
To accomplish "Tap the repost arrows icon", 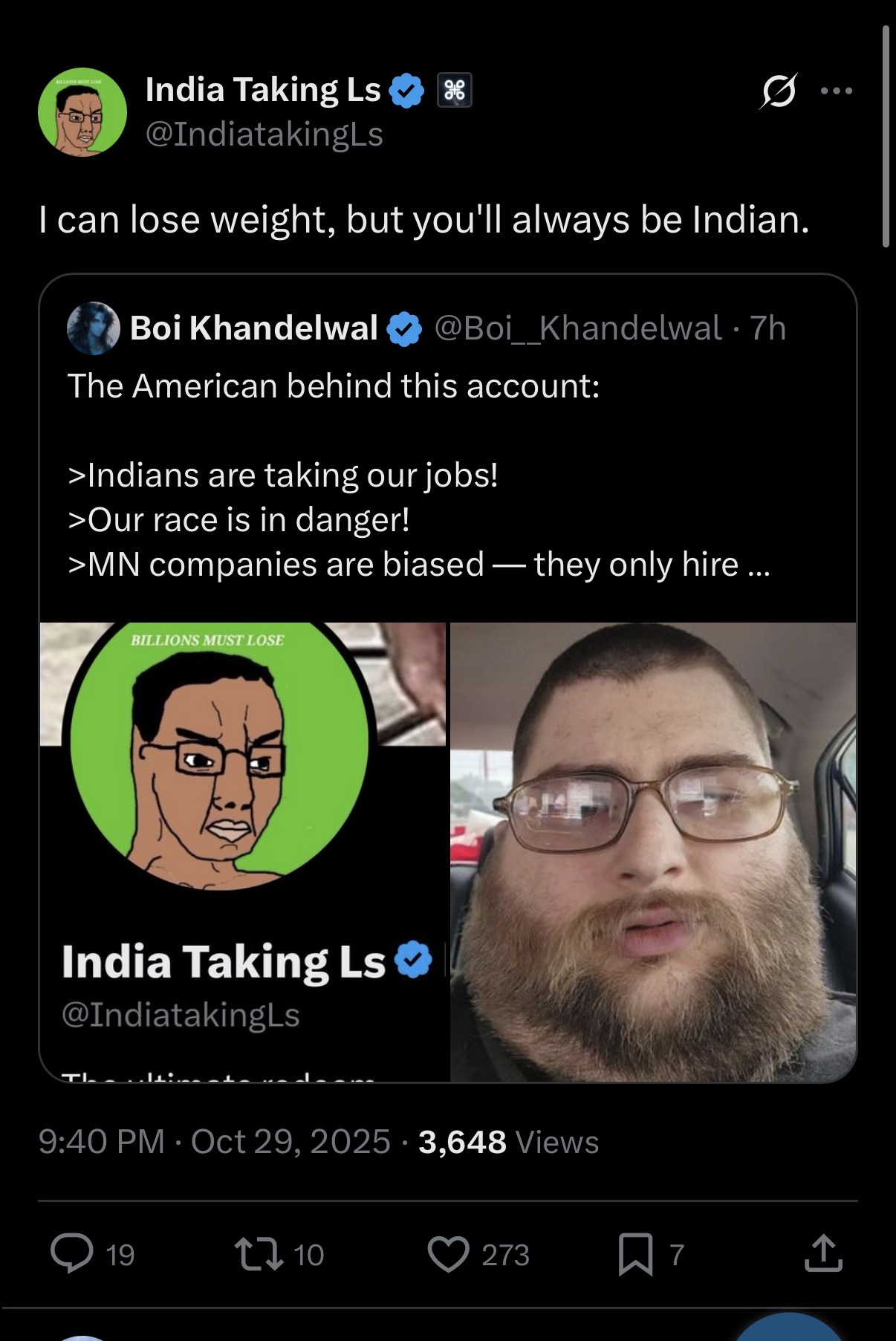I will click(x=259, y=1253).
